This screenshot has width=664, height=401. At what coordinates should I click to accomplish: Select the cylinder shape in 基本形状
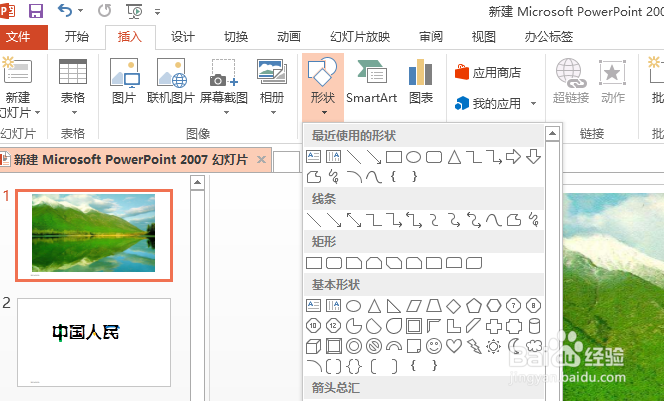534,326
